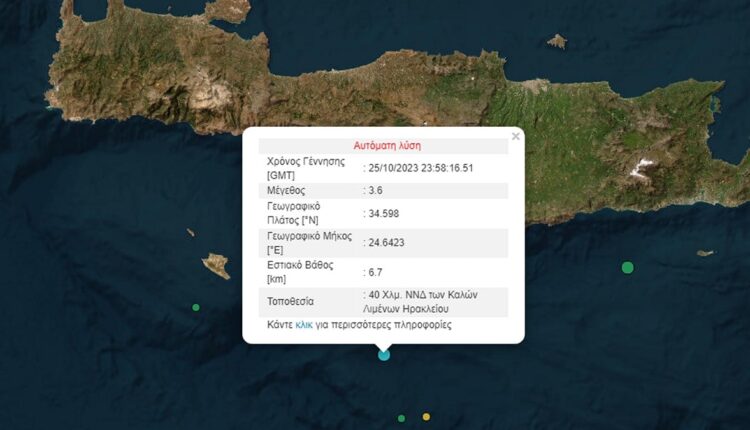Select the longitude value 24.6423
Screen dimensions: 750x430
[386, 241]
